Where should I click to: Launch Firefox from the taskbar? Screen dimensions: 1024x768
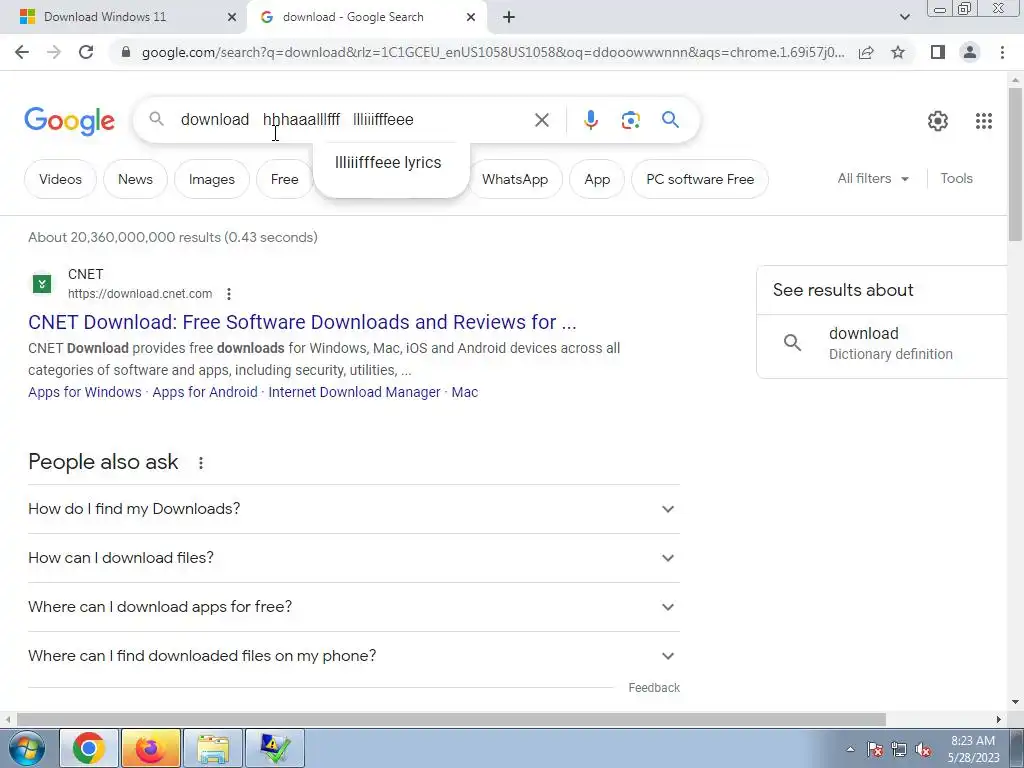click(x=151, y=748)
